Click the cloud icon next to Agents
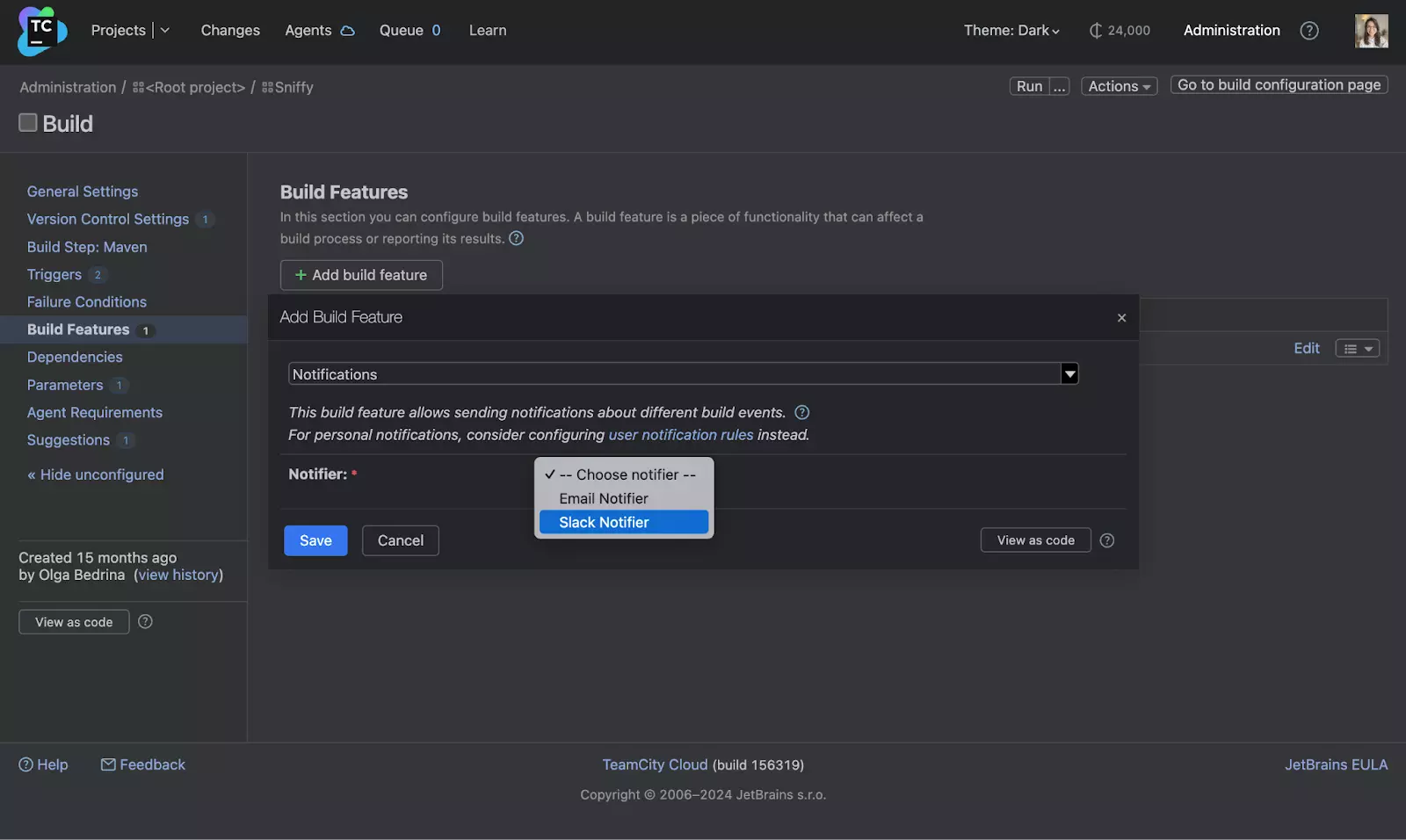 (348, 30)
